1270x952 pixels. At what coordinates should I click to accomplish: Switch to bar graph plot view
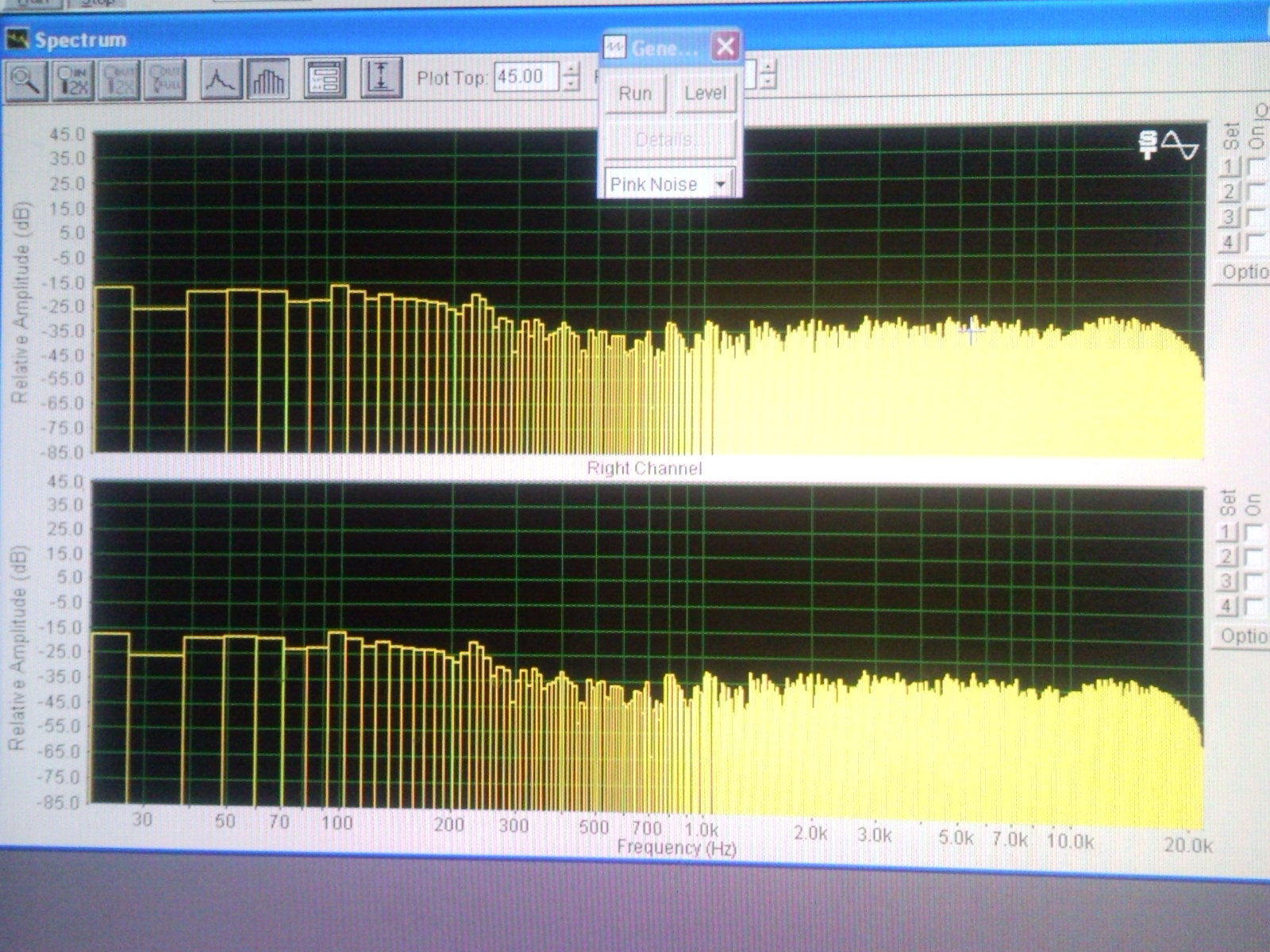pyautogui.click(x=267, y=80)
